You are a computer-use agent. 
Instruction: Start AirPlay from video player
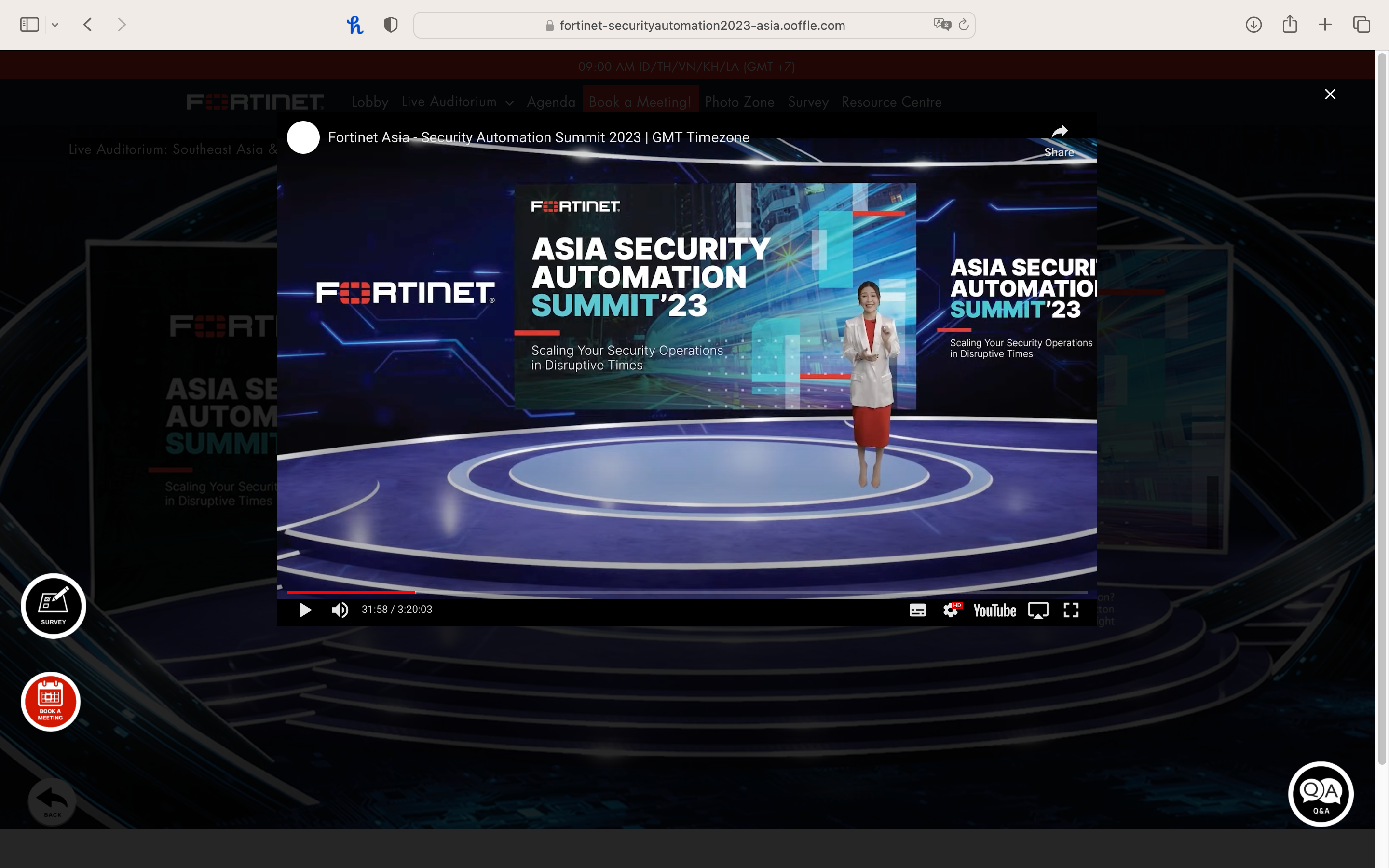tap(1038, 610)
